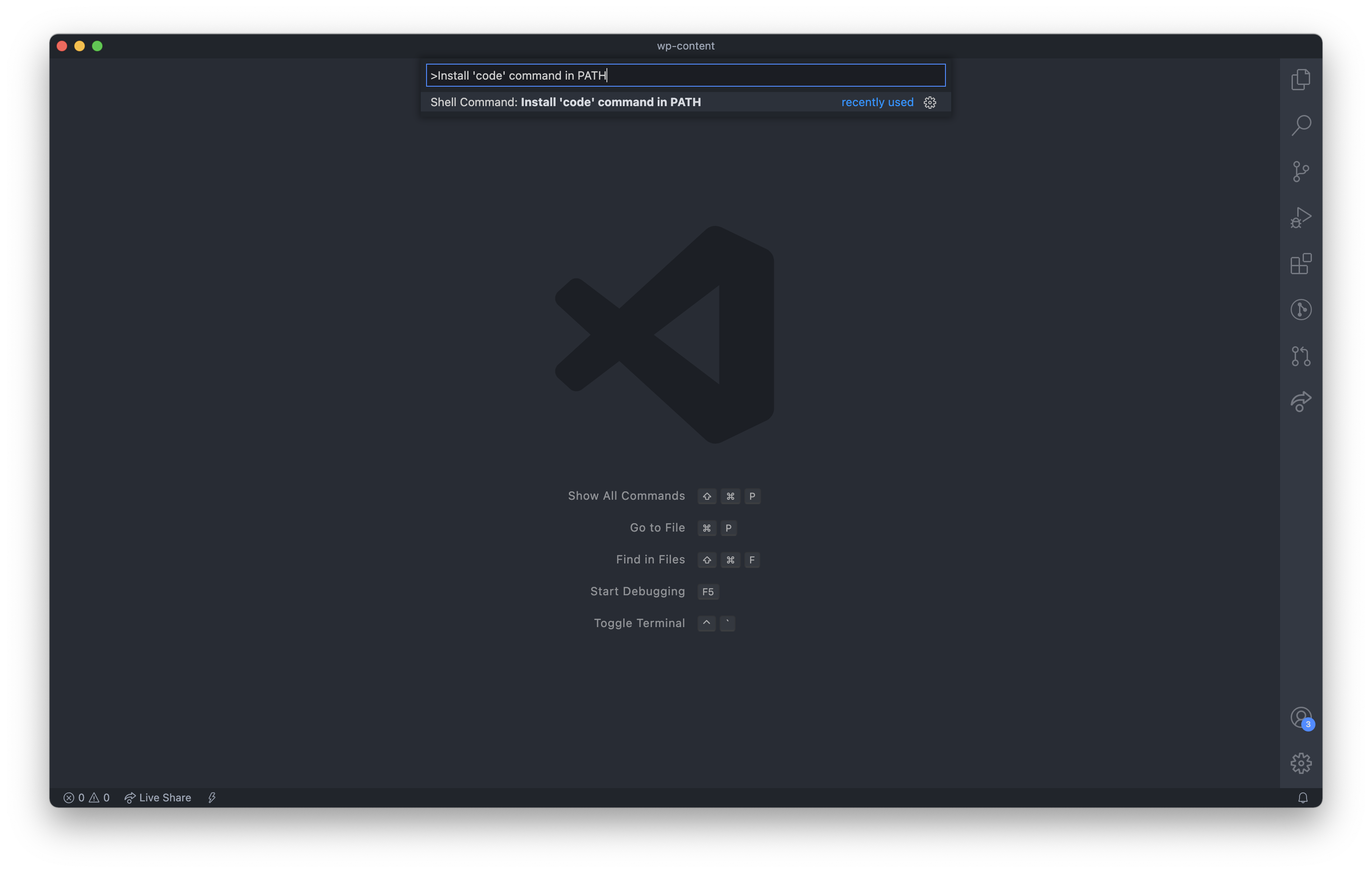Screen dimensions: 1372x873
Task: Click the command palette input field
Action: (x=686, y=75)
